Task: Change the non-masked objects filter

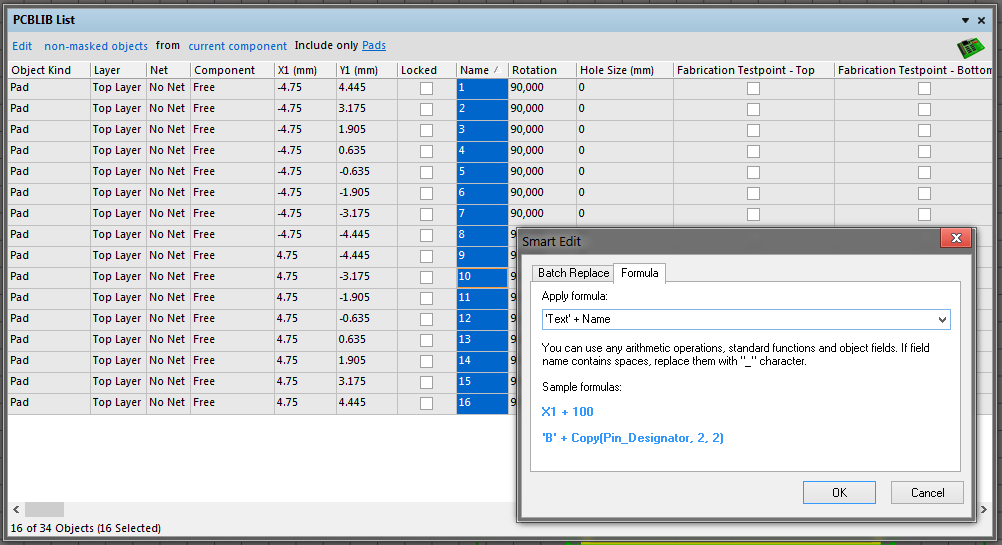Action: click(96, 46)
